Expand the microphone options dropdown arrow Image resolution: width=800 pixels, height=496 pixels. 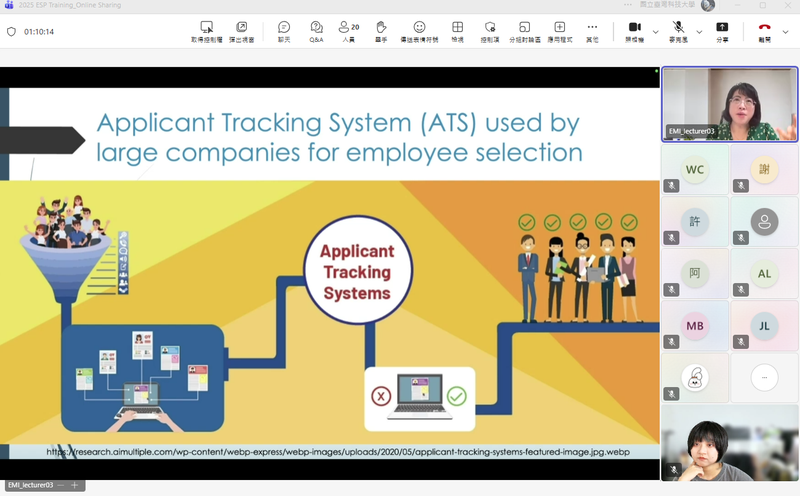coord(699,32)
